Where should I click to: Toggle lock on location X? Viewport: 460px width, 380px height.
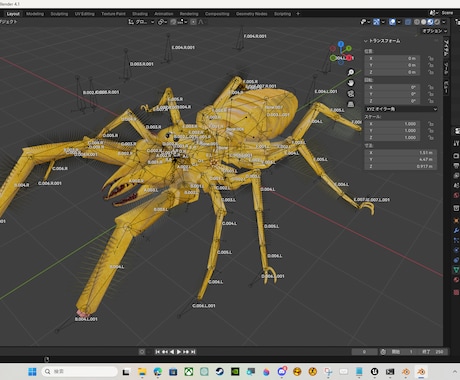point(431,58)
